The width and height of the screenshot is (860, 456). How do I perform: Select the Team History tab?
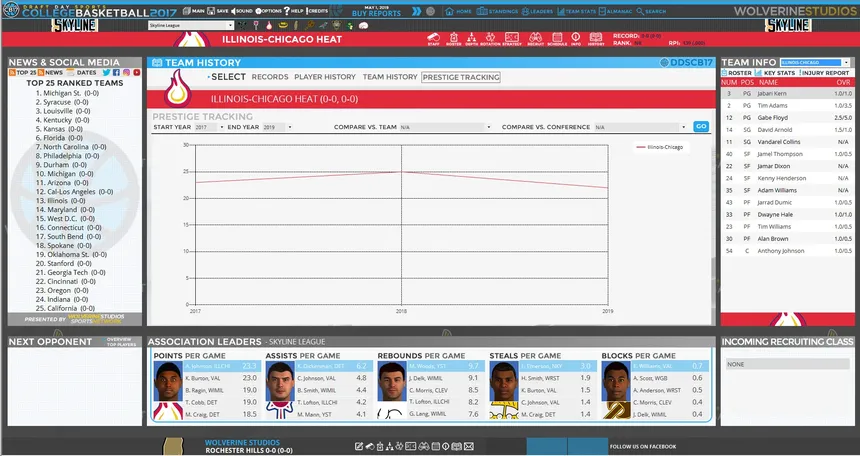[x=390, y=77]
